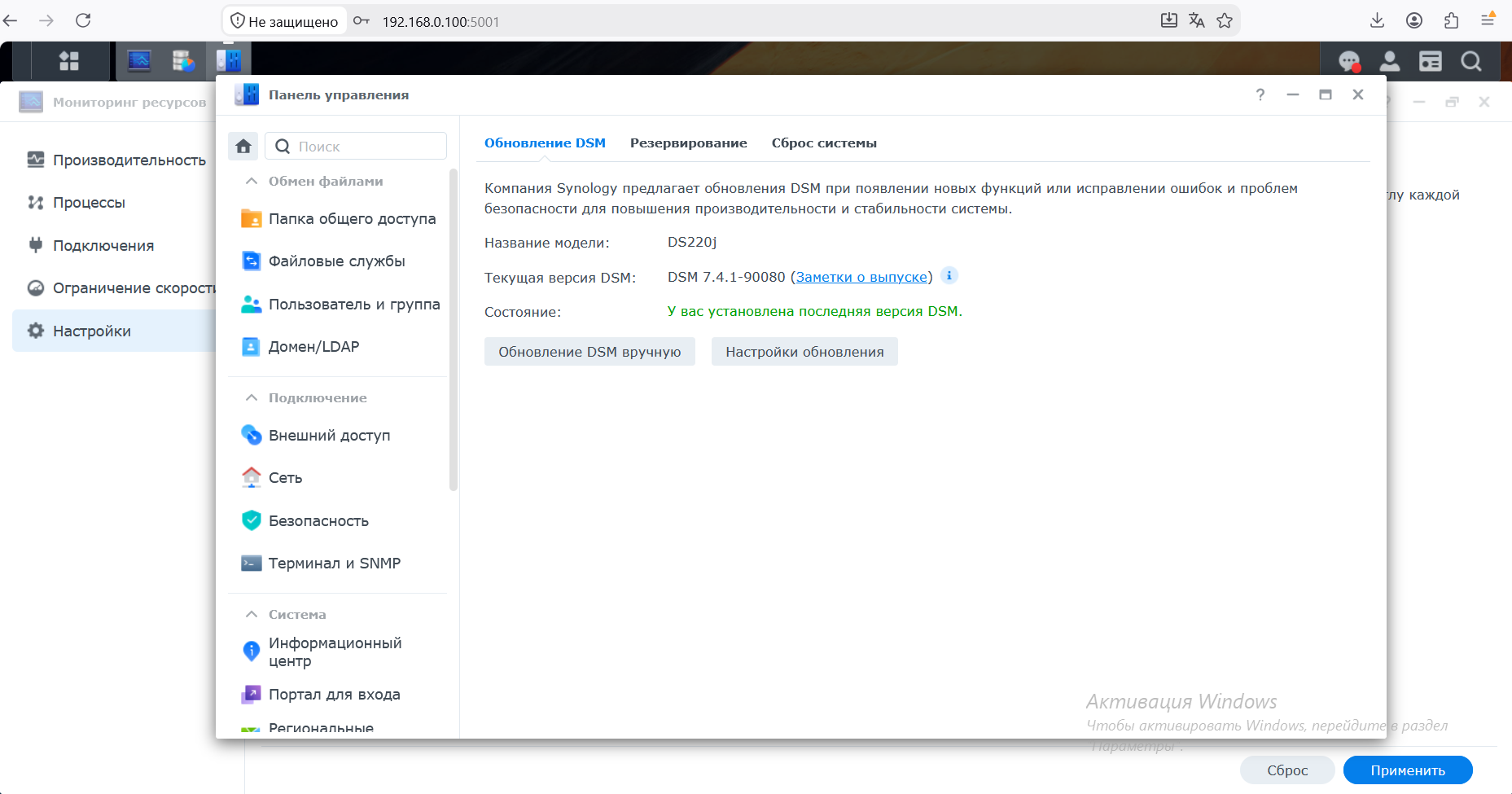Image resolution: width=1512 pixels, height=794 pixels.
Task: Select Производительность in Resource Monitor
Action: [x=116, y=160]
